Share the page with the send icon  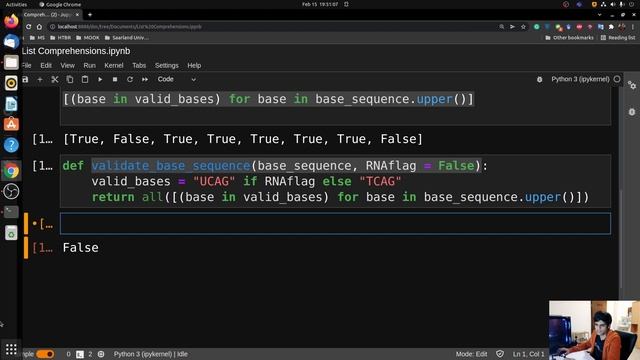512,27
